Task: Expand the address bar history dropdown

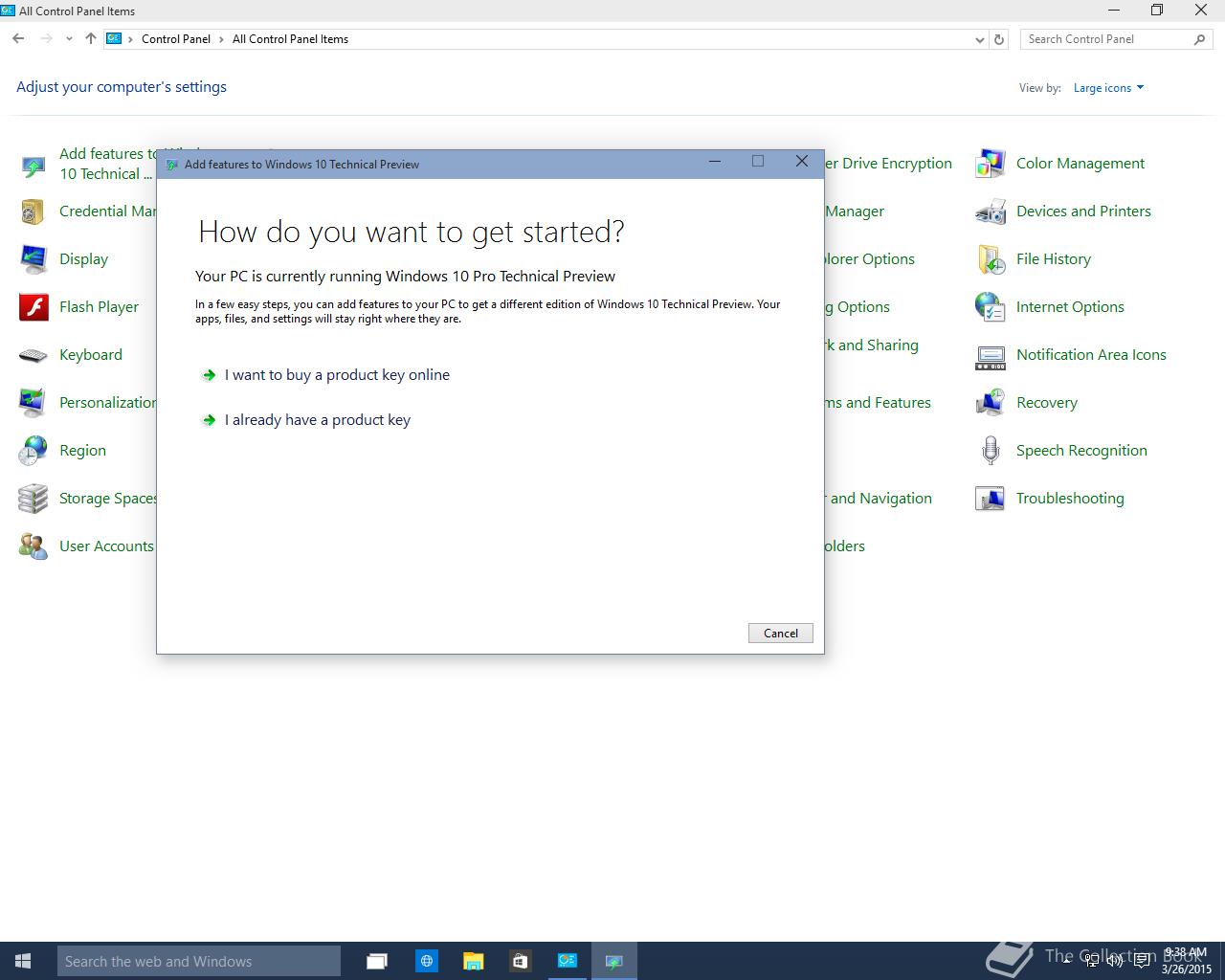Action: point(979,39)
